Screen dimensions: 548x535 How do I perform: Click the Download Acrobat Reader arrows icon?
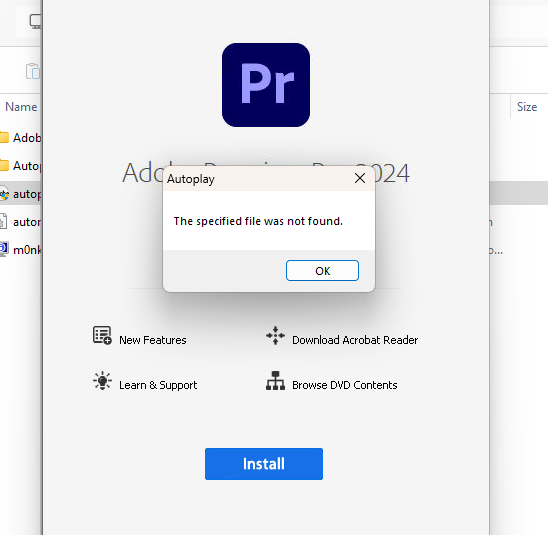(275, 335)
